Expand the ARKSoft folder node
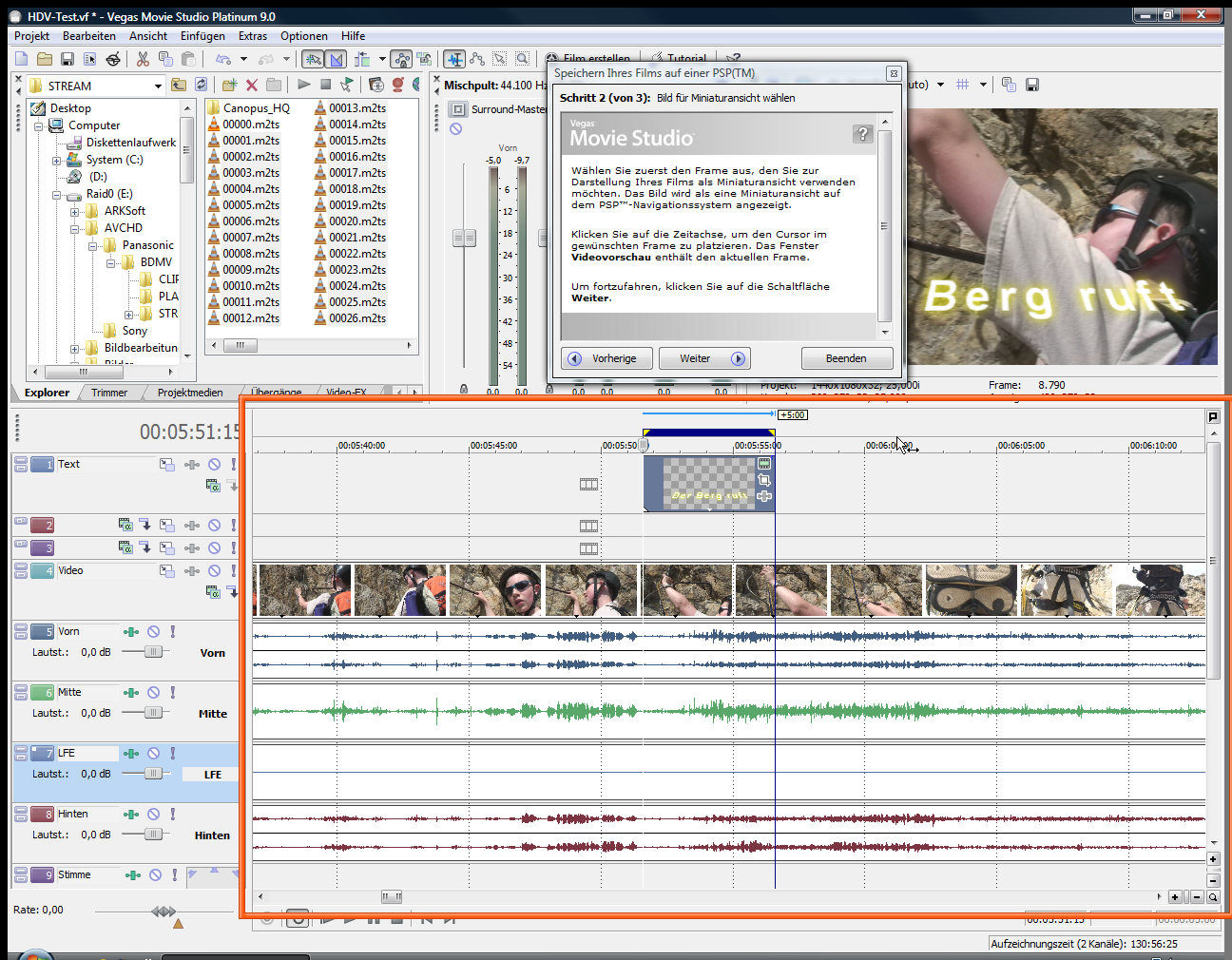The image size is (1232, 960). tap(75, 212)
